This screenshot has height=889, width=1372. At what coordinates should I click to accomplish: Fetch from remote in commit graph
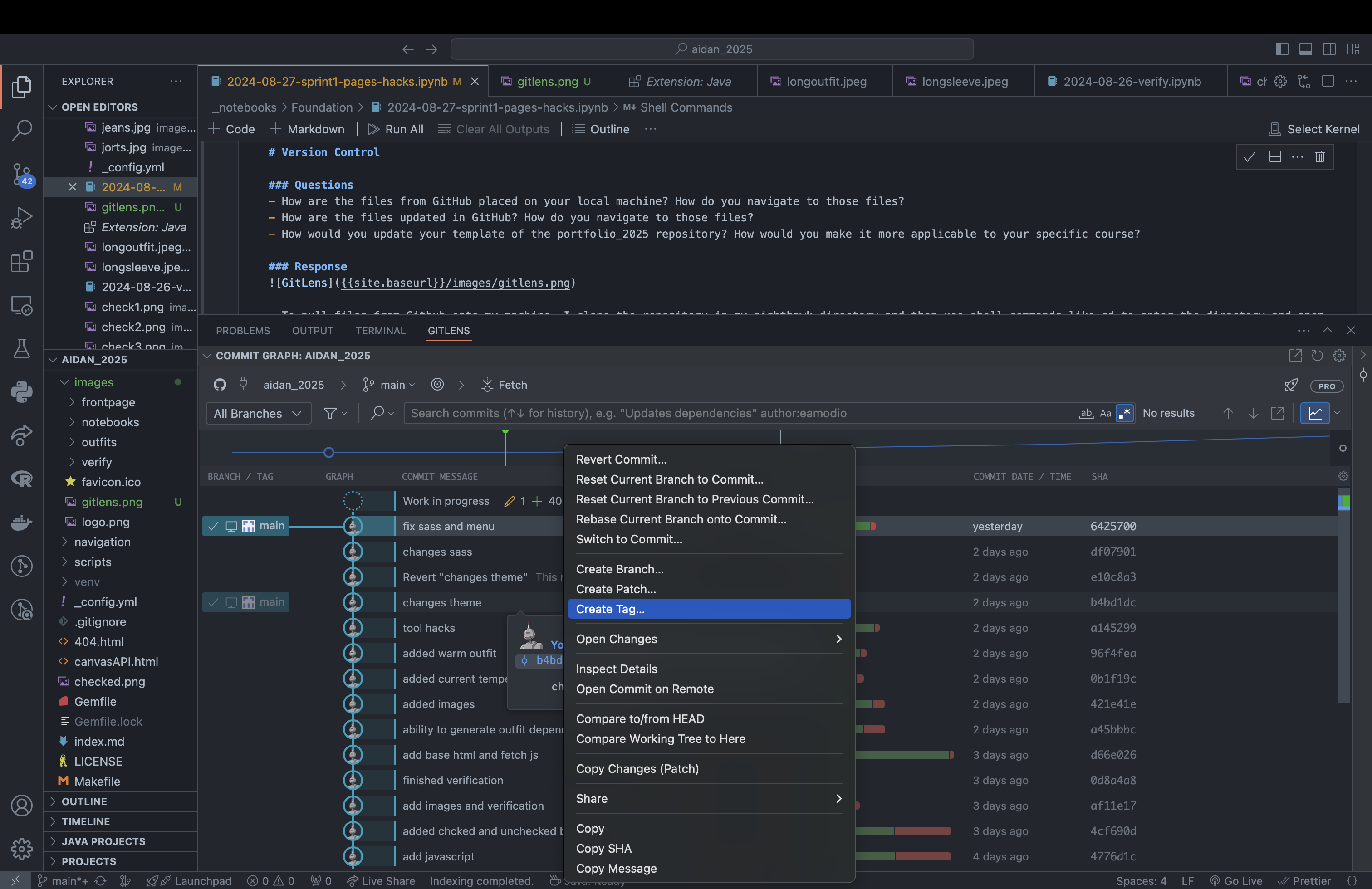pos(504,384)
